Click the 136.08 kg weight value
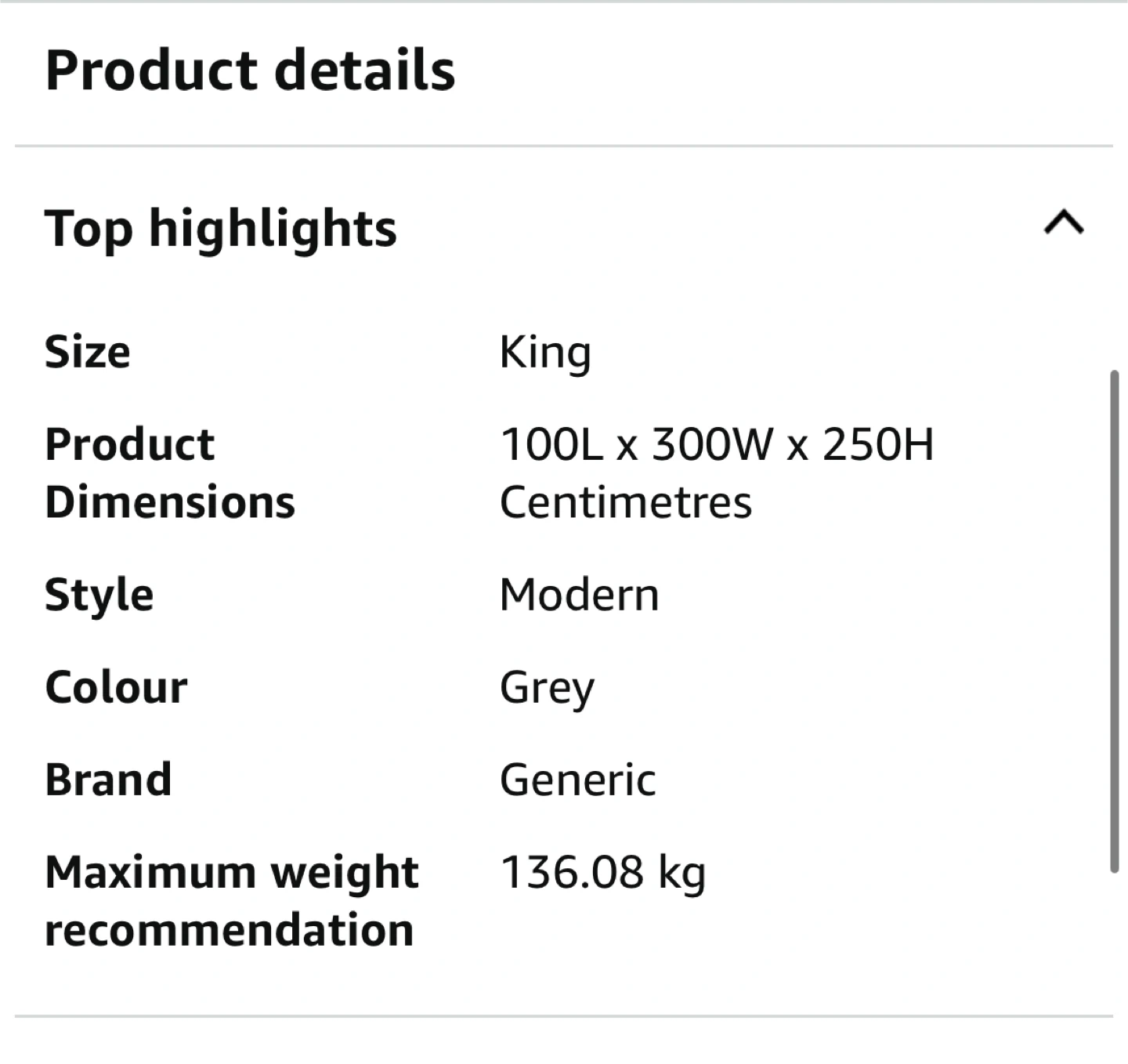Viewport: 1128px width, 1064px height. click(602, 873)
